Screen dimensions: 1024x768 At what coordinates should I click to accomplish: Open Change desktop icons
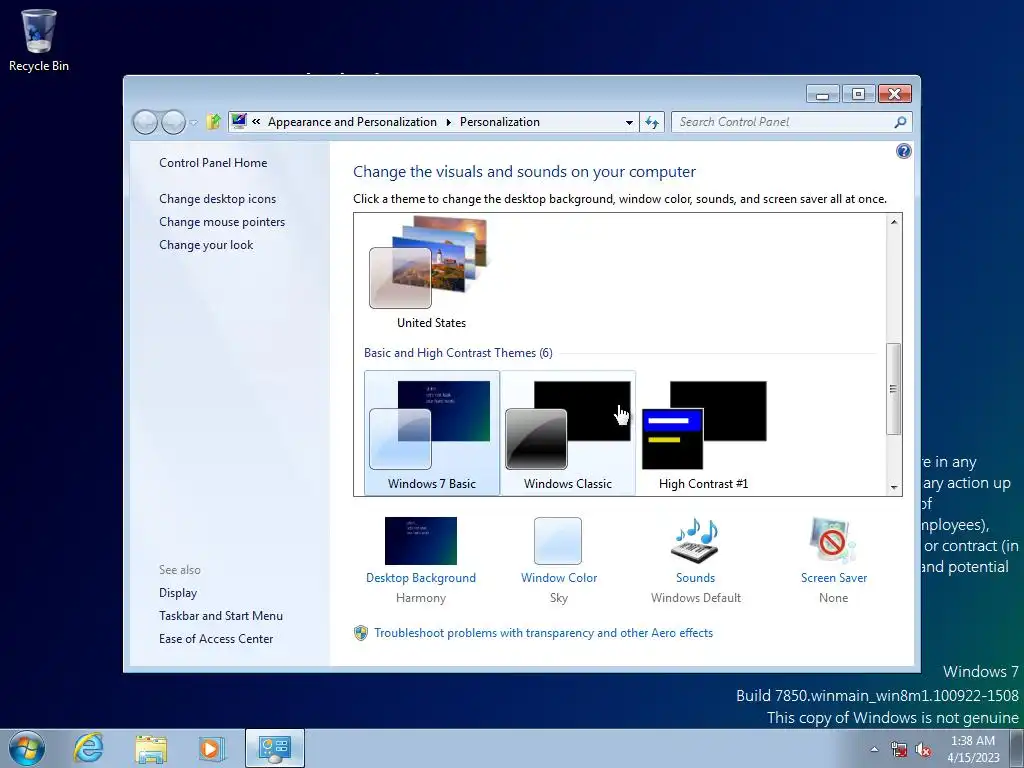[x=217, y=199]
